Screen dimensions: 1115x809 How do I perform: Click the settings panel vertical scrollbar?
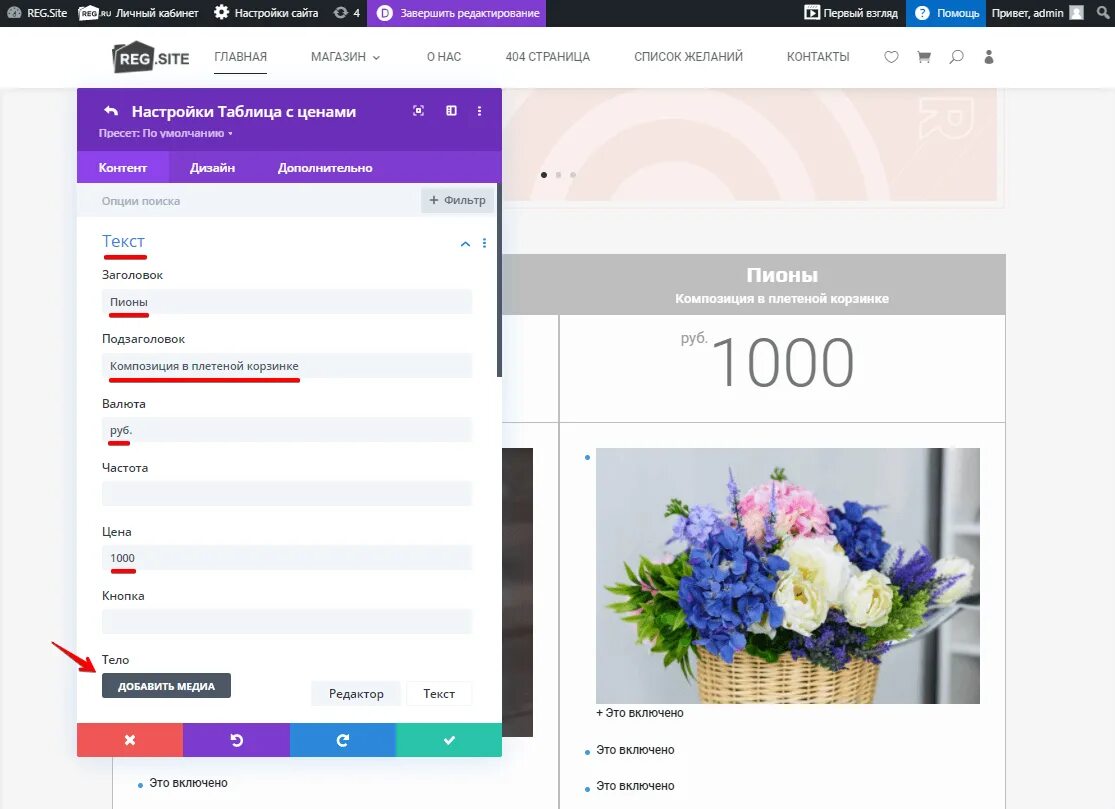(499, 280)
